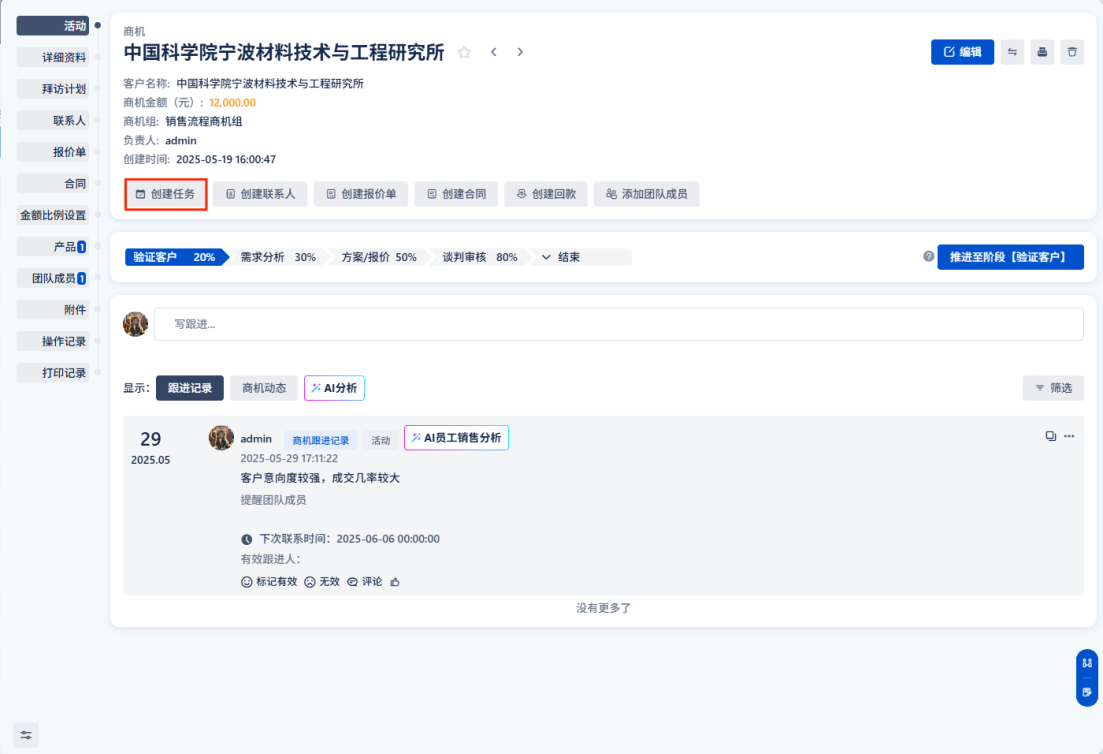Image resolution: width=1103 pixels, height=754 pixels.
Task: Click the 编辑 edit button
Action: point(962,52)
